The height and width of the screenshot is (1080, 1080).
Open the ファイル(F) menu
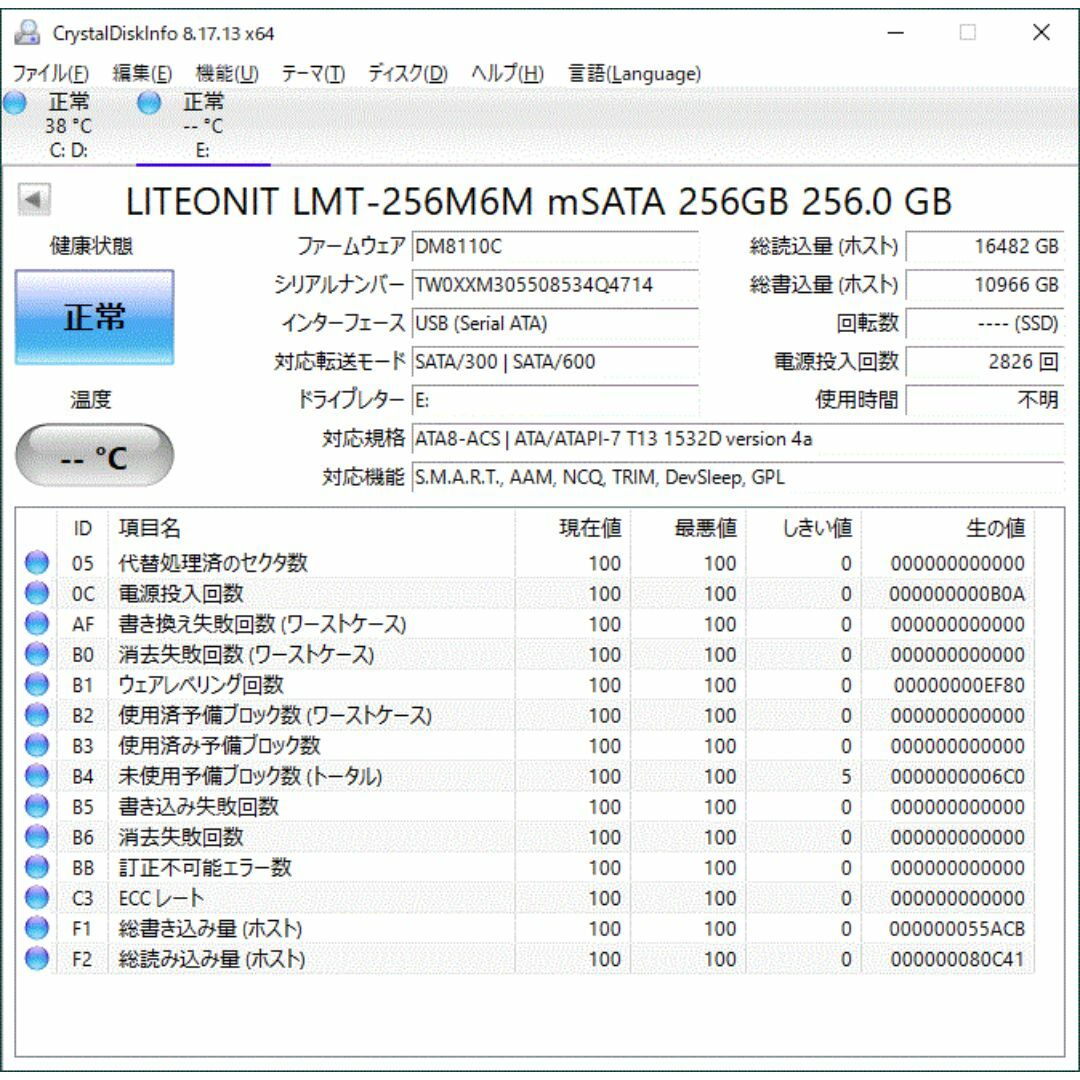point(51,73)
